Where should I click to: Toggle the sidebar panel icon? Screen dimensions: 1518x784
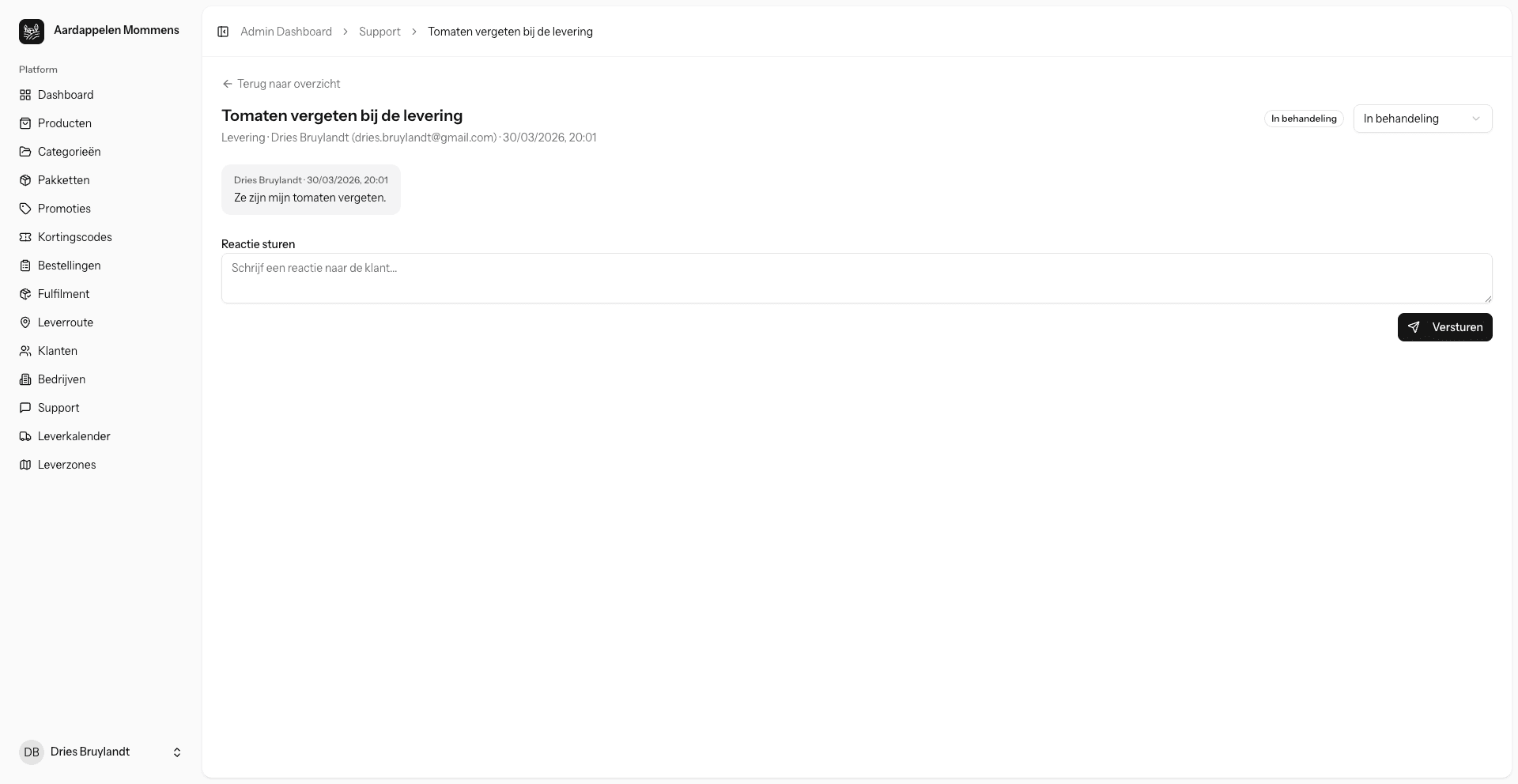tap(223, 32)
